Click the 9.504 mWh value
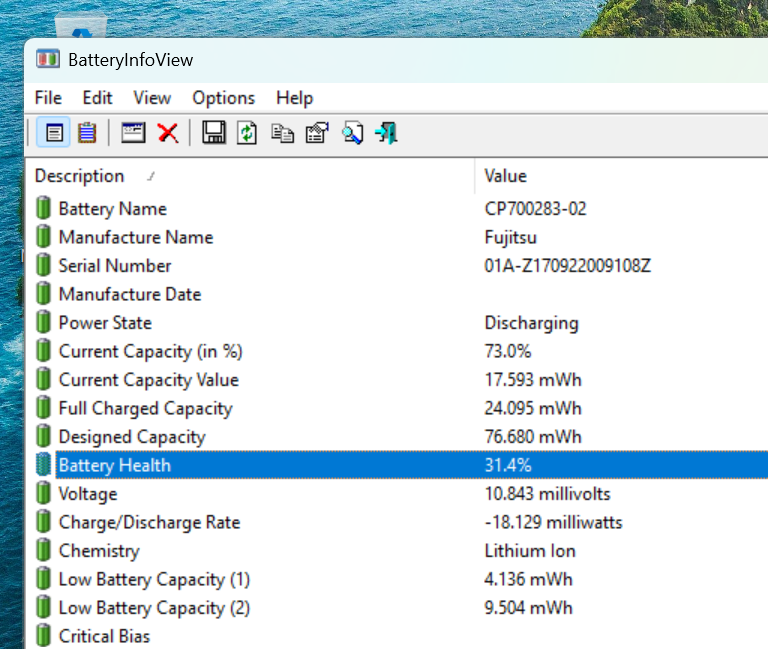The width and height of the screenshot is (768, 649). pos(528,607)
